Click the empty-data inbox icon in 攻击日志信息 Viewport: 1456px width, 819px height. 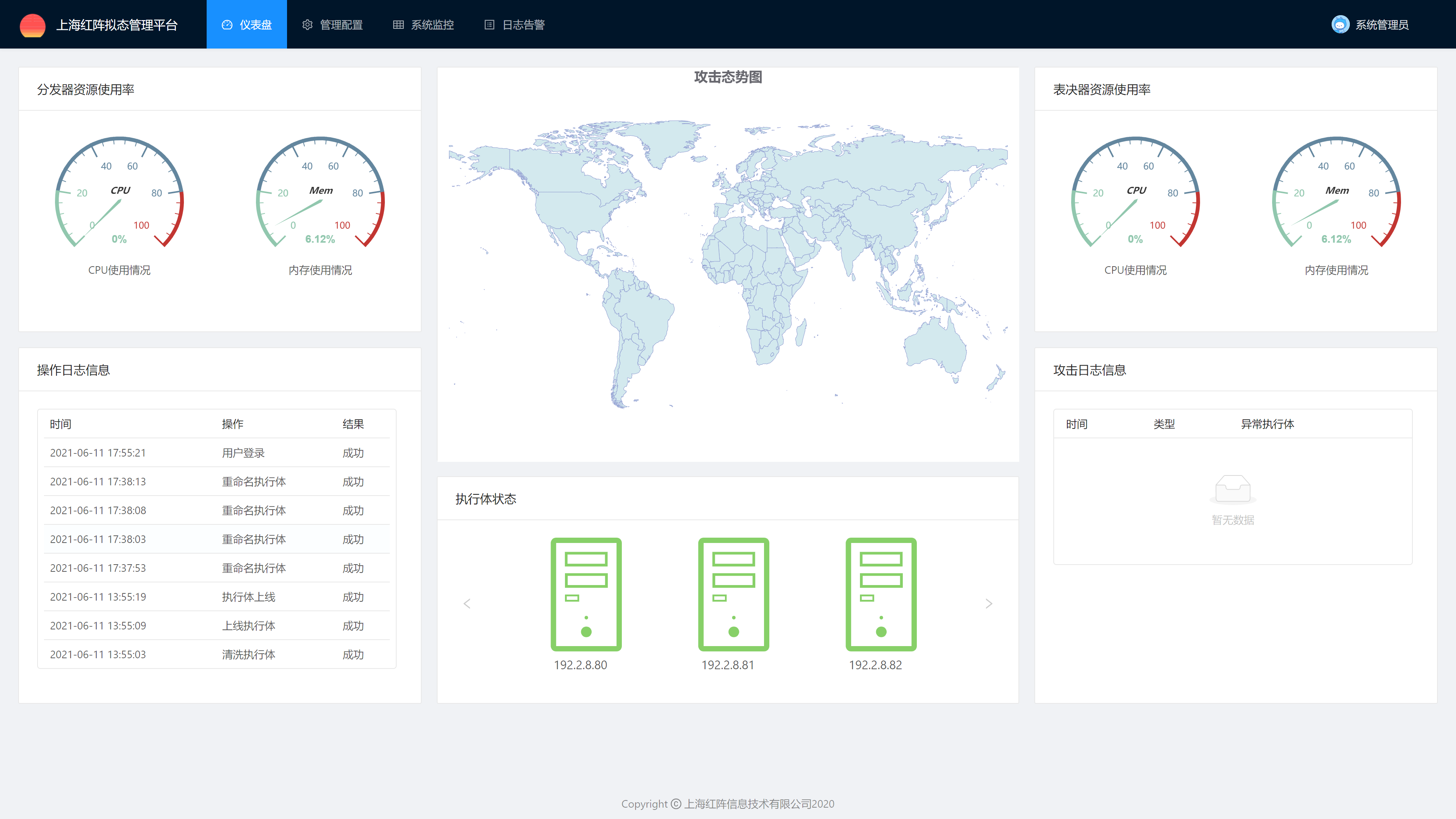pos(1233,489)
